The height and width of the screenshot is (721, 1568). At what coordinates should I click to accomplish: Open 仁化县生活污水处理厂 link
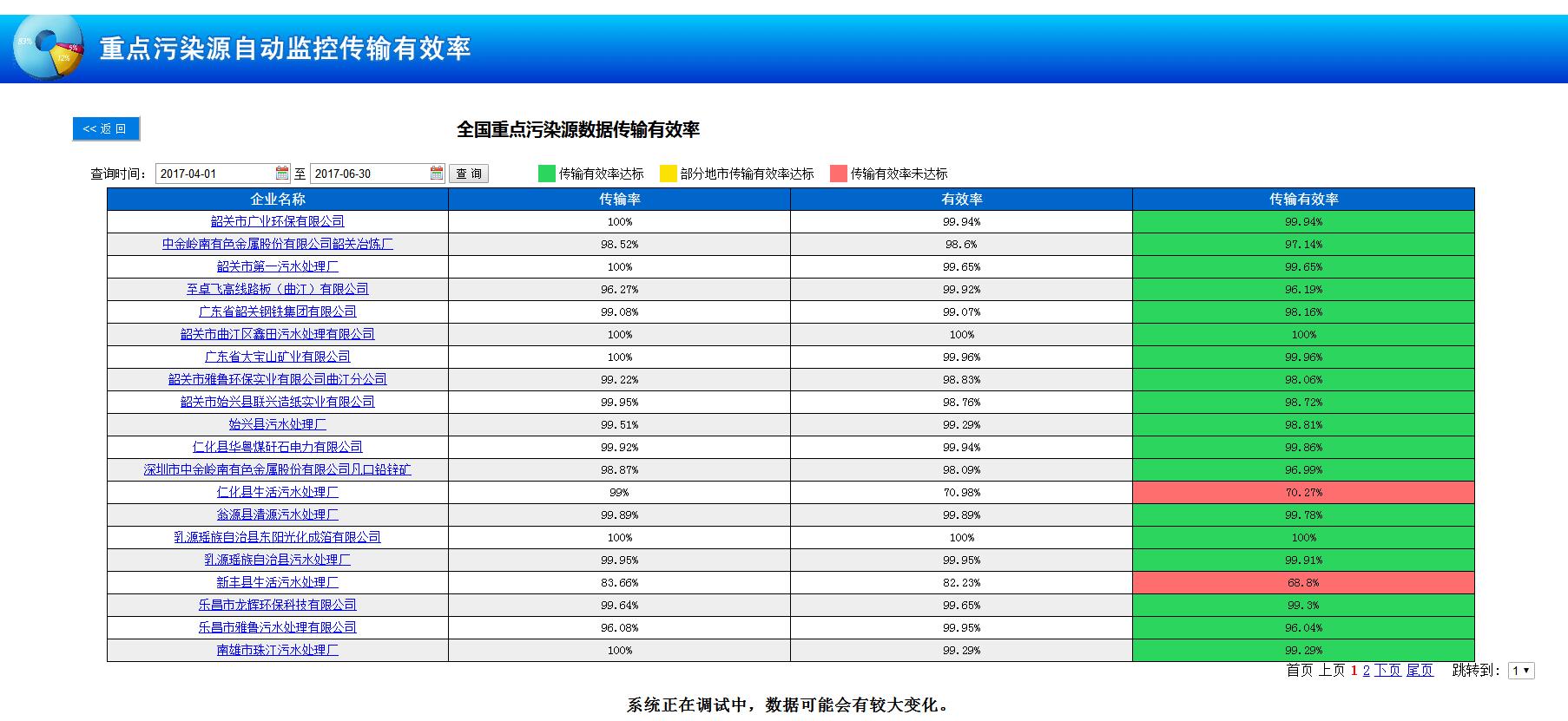278,492
